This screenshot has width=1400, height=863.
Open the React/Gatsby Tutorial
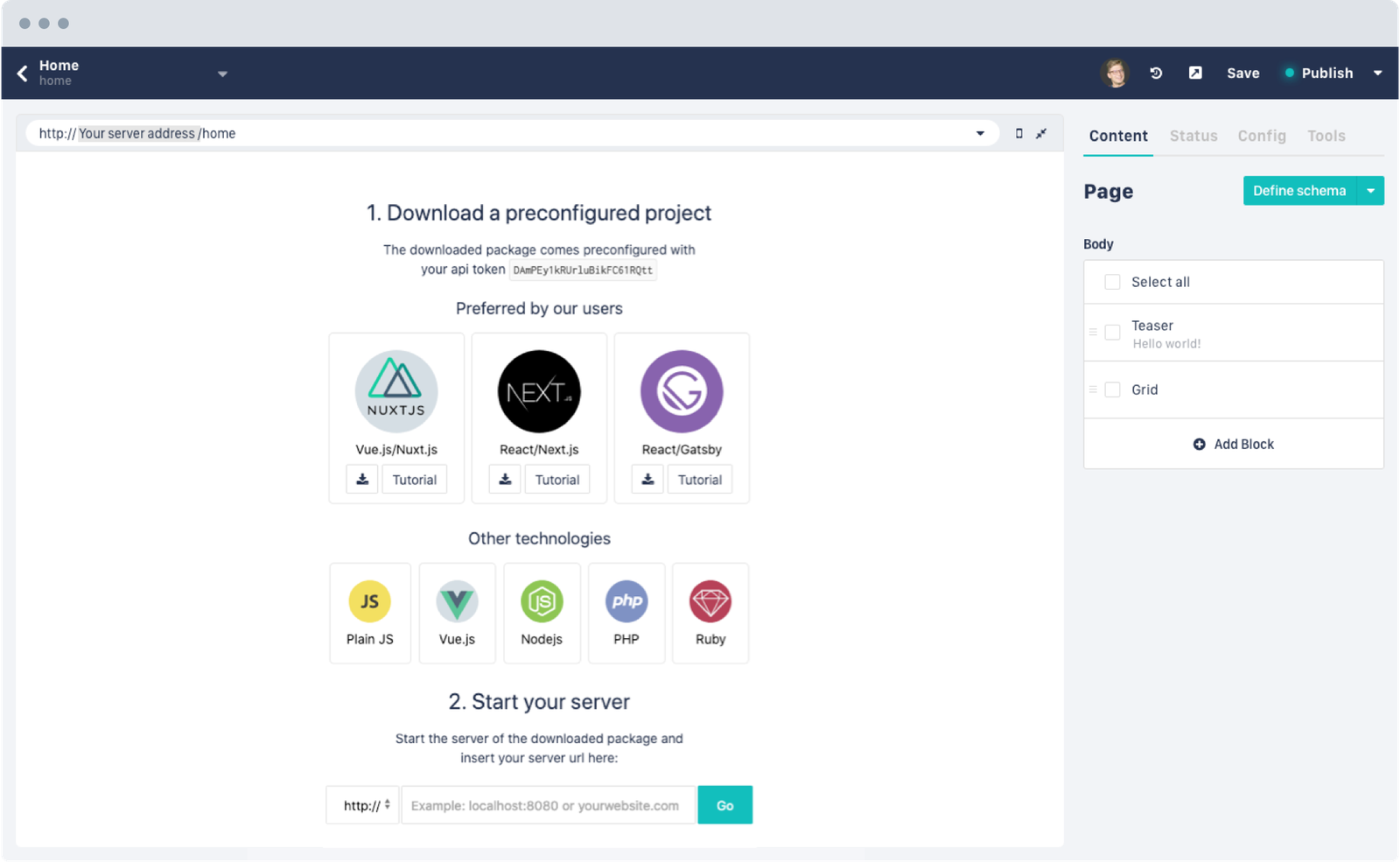point(700,480)
